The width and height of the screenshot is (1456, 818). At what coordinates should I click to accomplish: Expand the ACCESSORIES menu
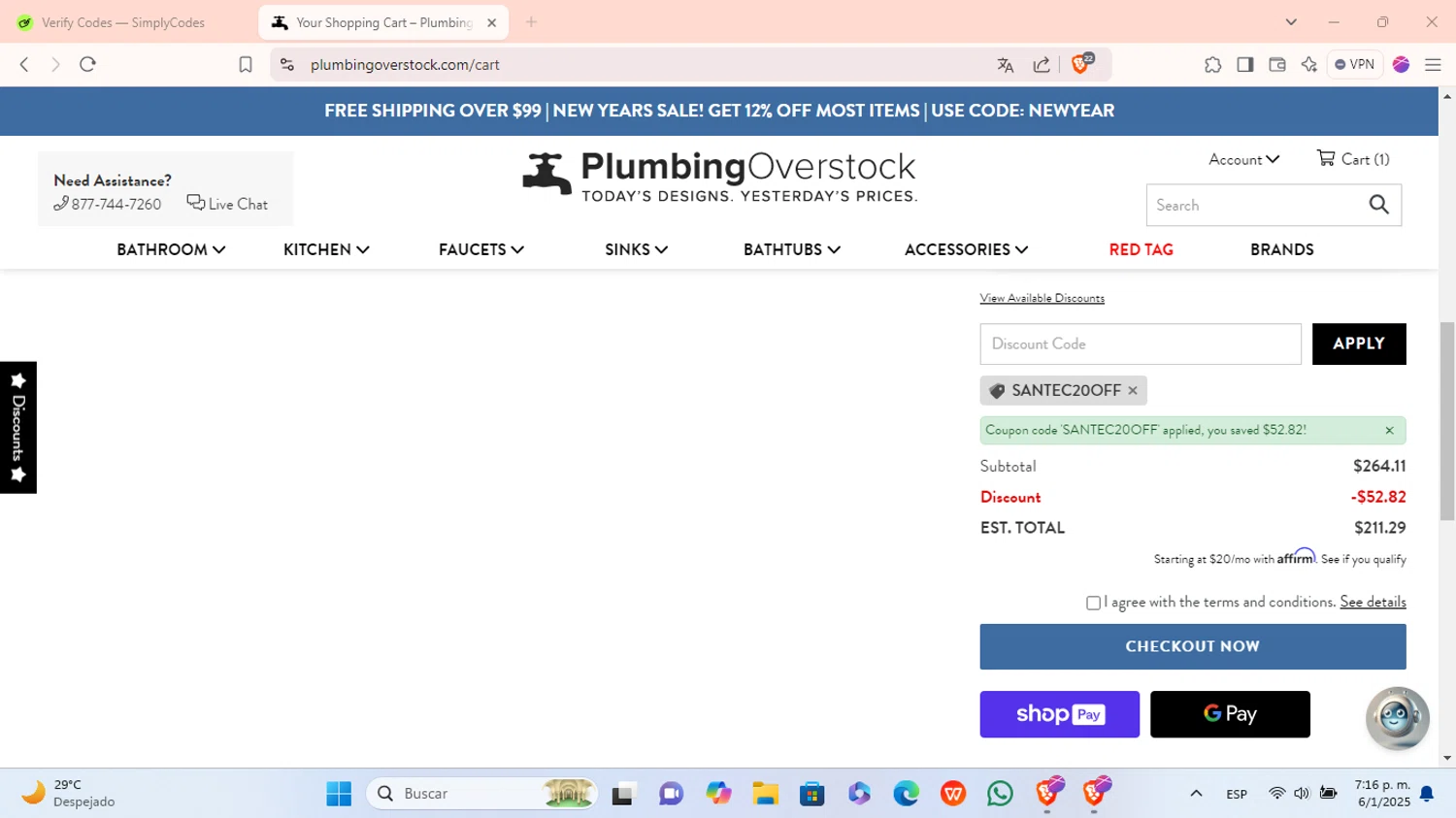tap(966, 249)
